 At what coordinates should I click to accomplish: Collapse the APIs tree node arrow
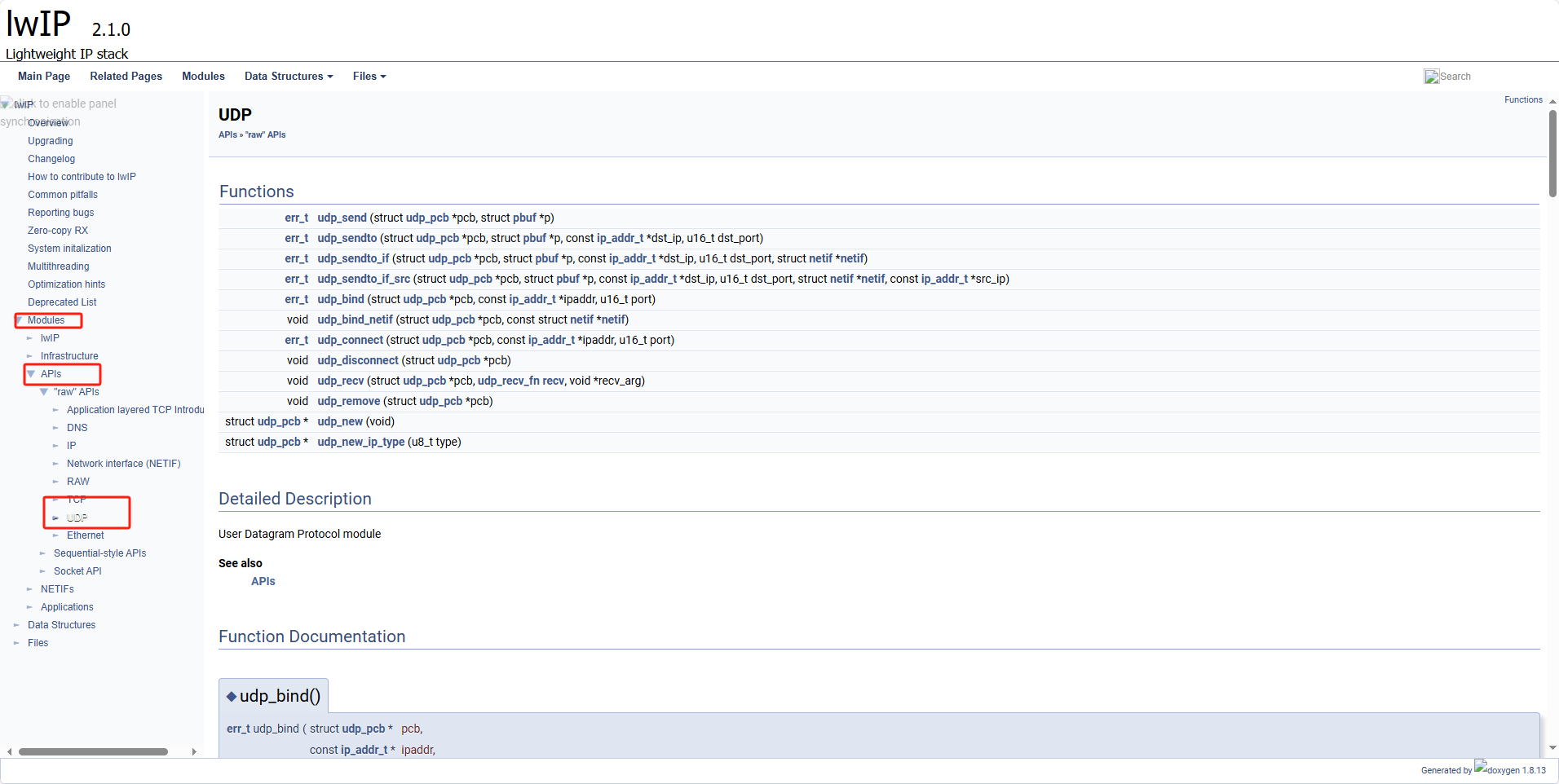coord(31,374)
